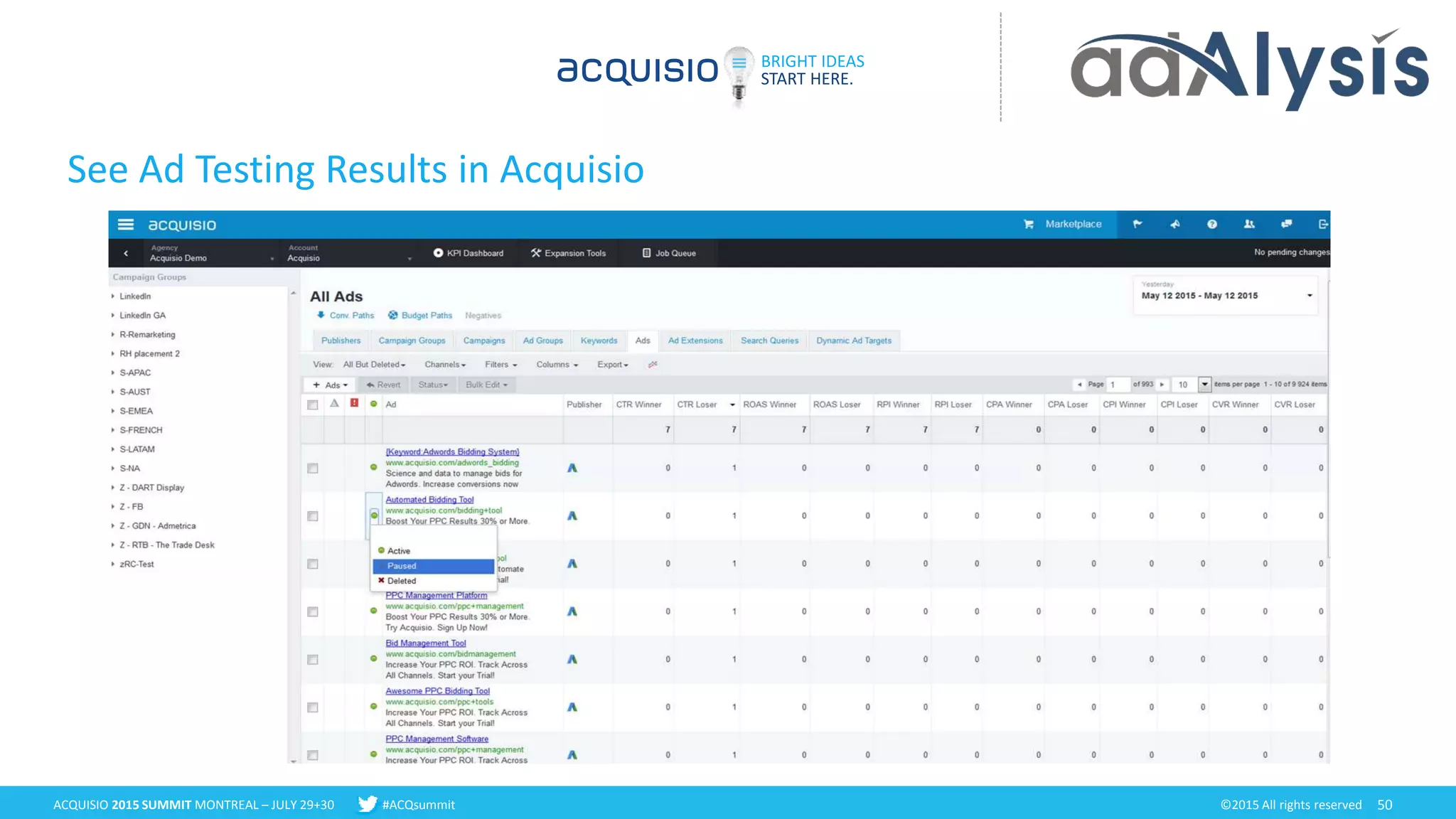1456x819 pixels.
Task: Click AdWords icon for Bid Management Tool row
Action: tap(572, 659)
